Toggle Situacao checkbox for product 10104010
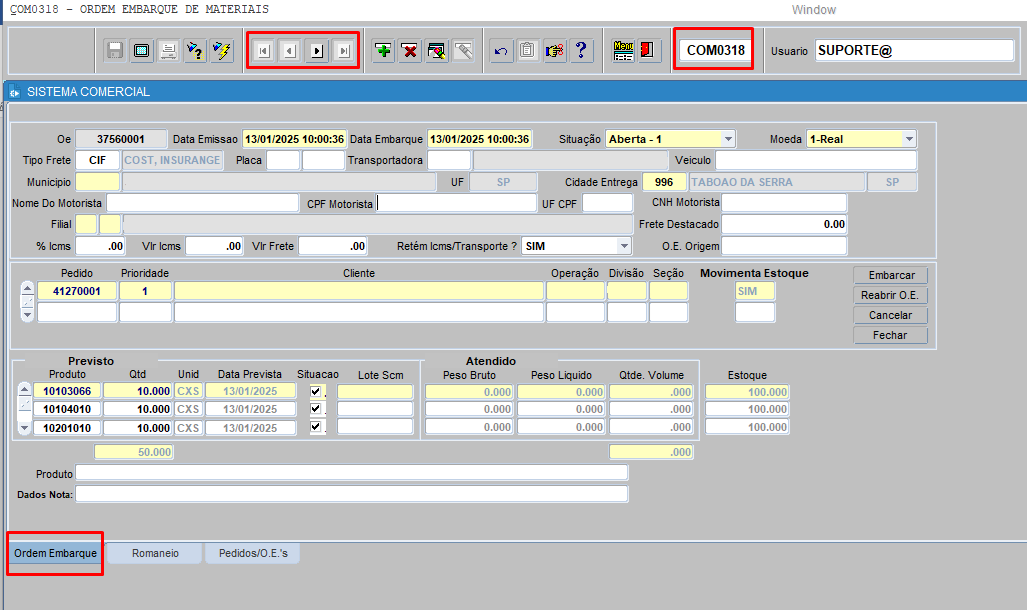1027x610 pixels. 316,409
